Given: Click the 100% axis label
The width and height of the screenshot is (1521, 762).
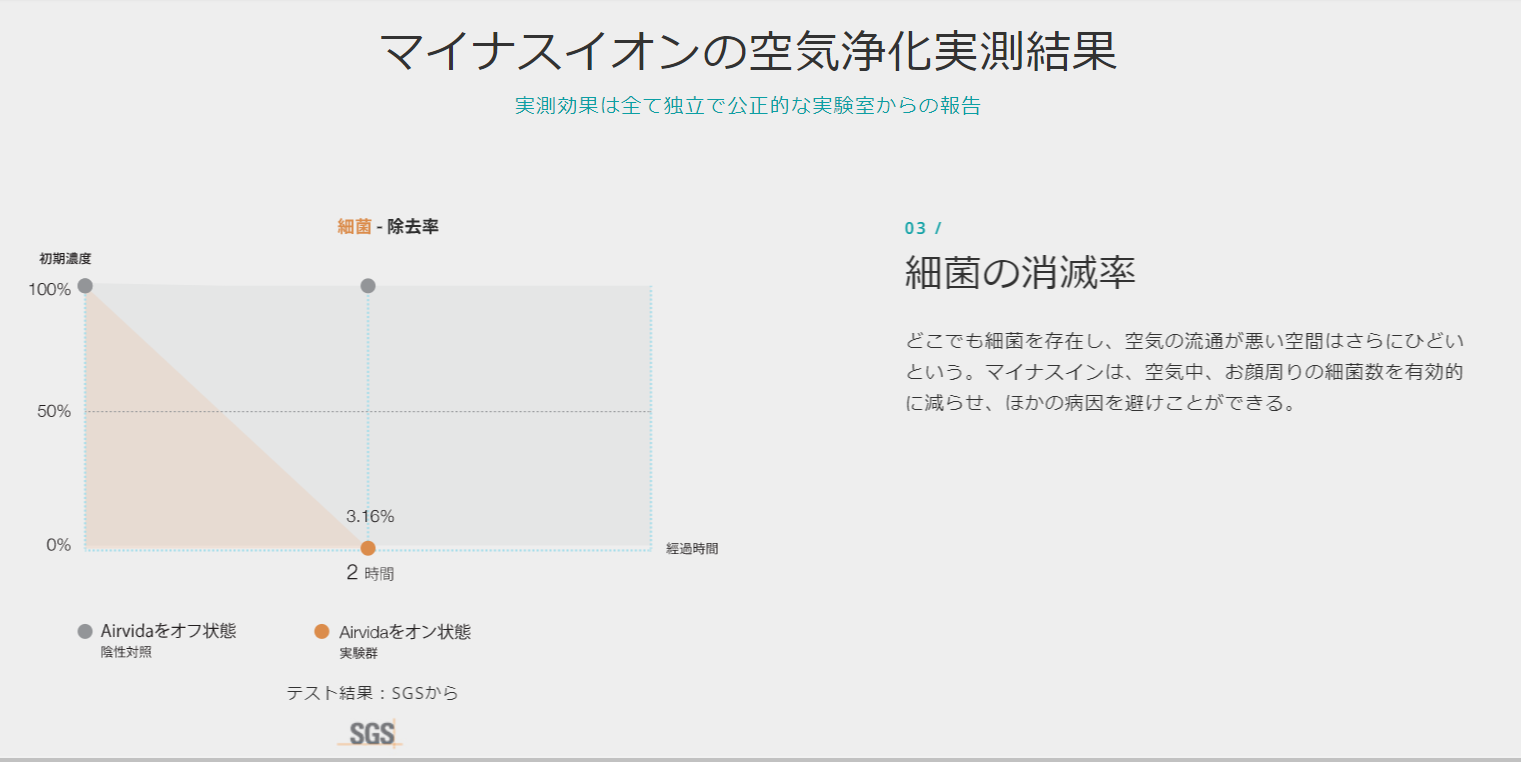Looking at the screenshot, I should click(51, 290).
